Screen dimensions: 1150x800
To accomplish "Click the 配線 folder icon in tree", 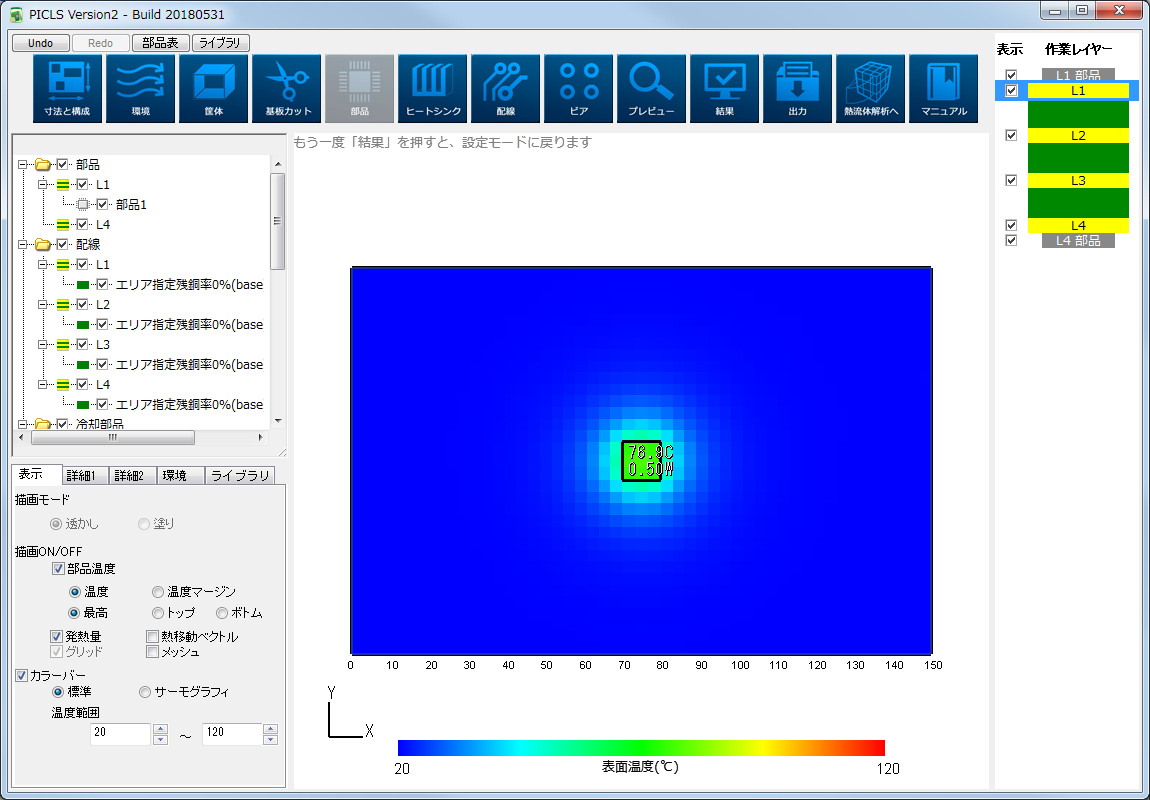I will coord(43,244).
